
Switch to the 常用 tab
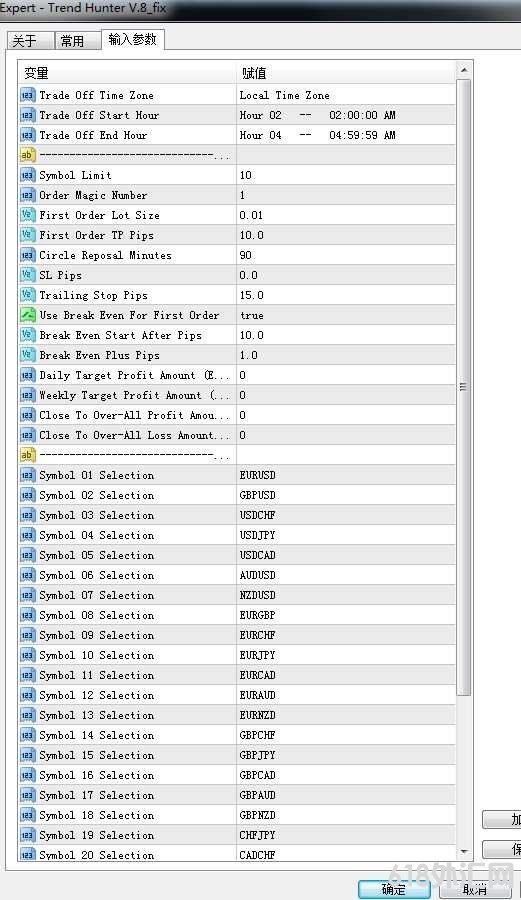click(x=72, y=41)
